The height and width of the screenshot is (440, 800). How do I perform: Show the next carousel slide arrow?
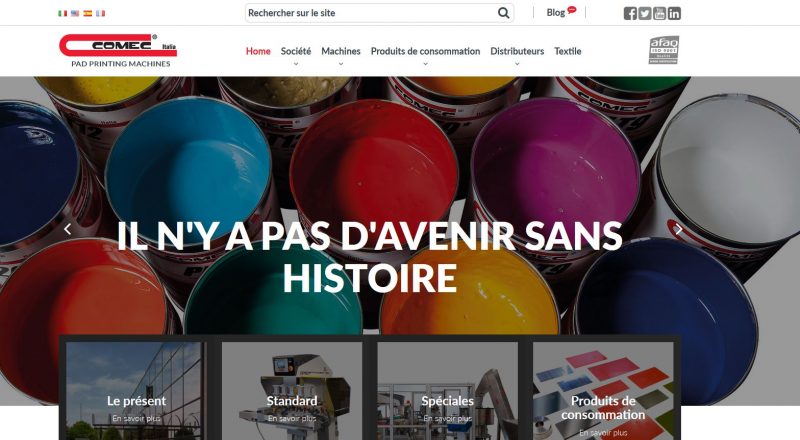(x=679, y=229)
